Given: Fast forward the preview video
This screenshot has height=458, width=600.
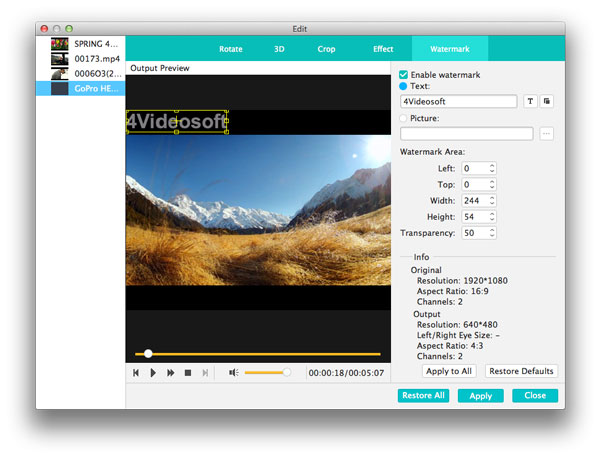Looking at the screenshot, I should point(170,373).
